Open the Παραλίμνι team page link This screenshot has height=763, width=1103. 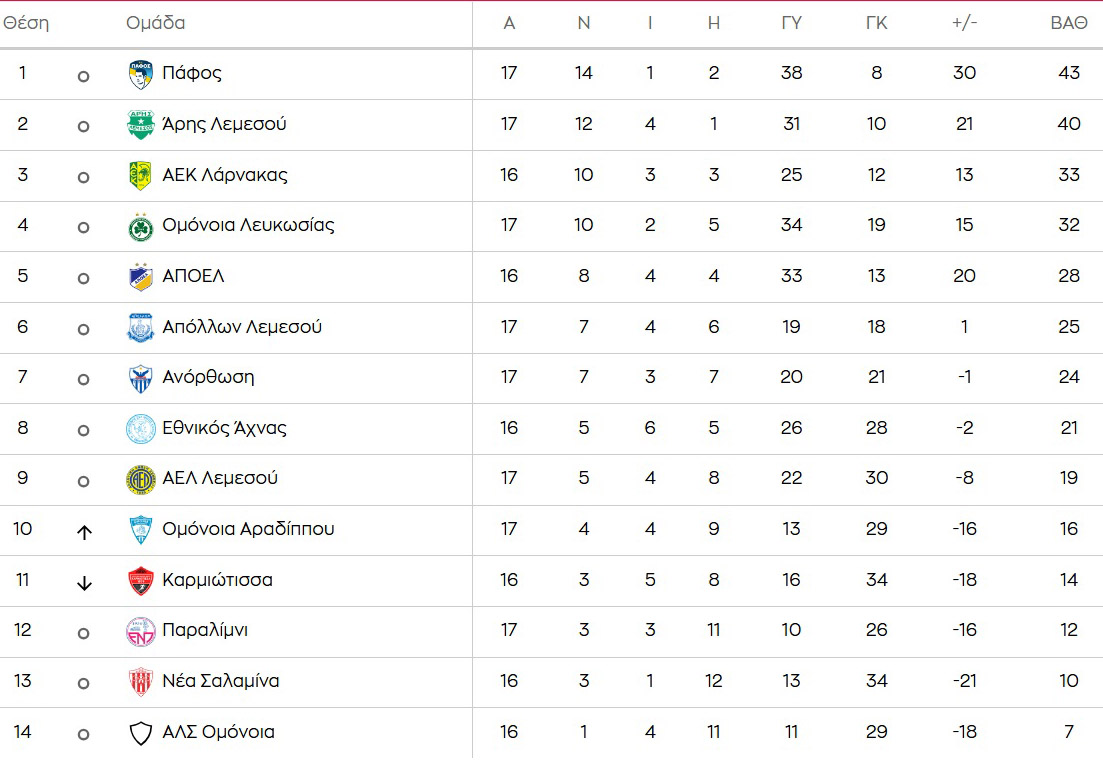(x=205, y=630)
